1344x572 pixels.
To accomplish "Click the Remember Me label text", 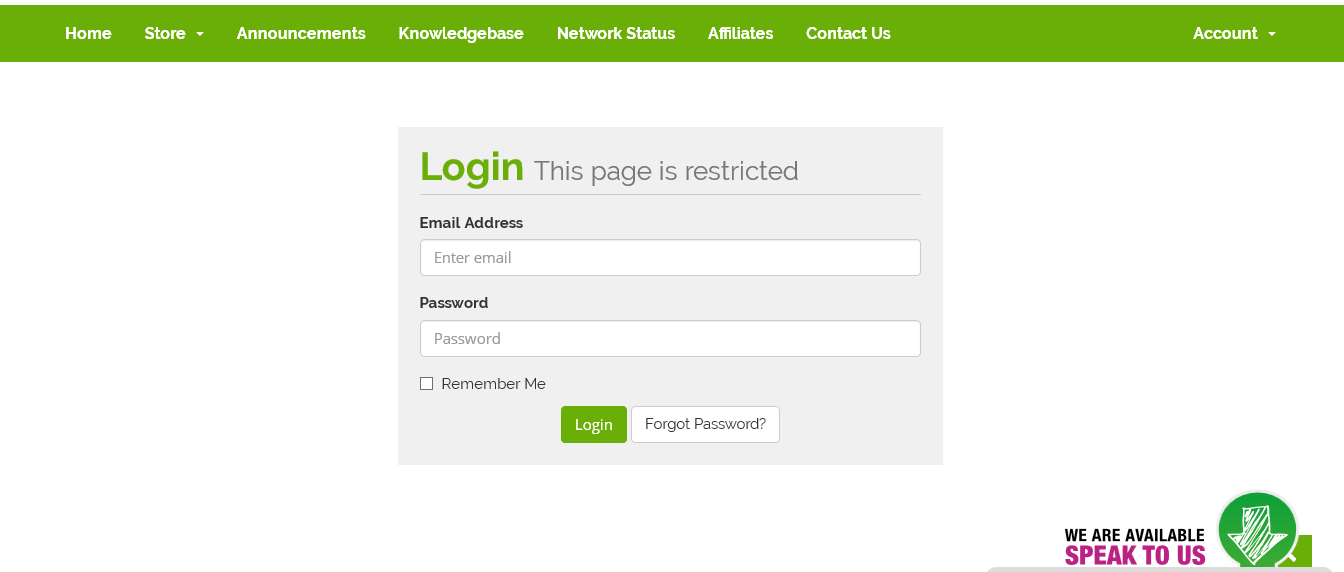I will click(493, 383).
